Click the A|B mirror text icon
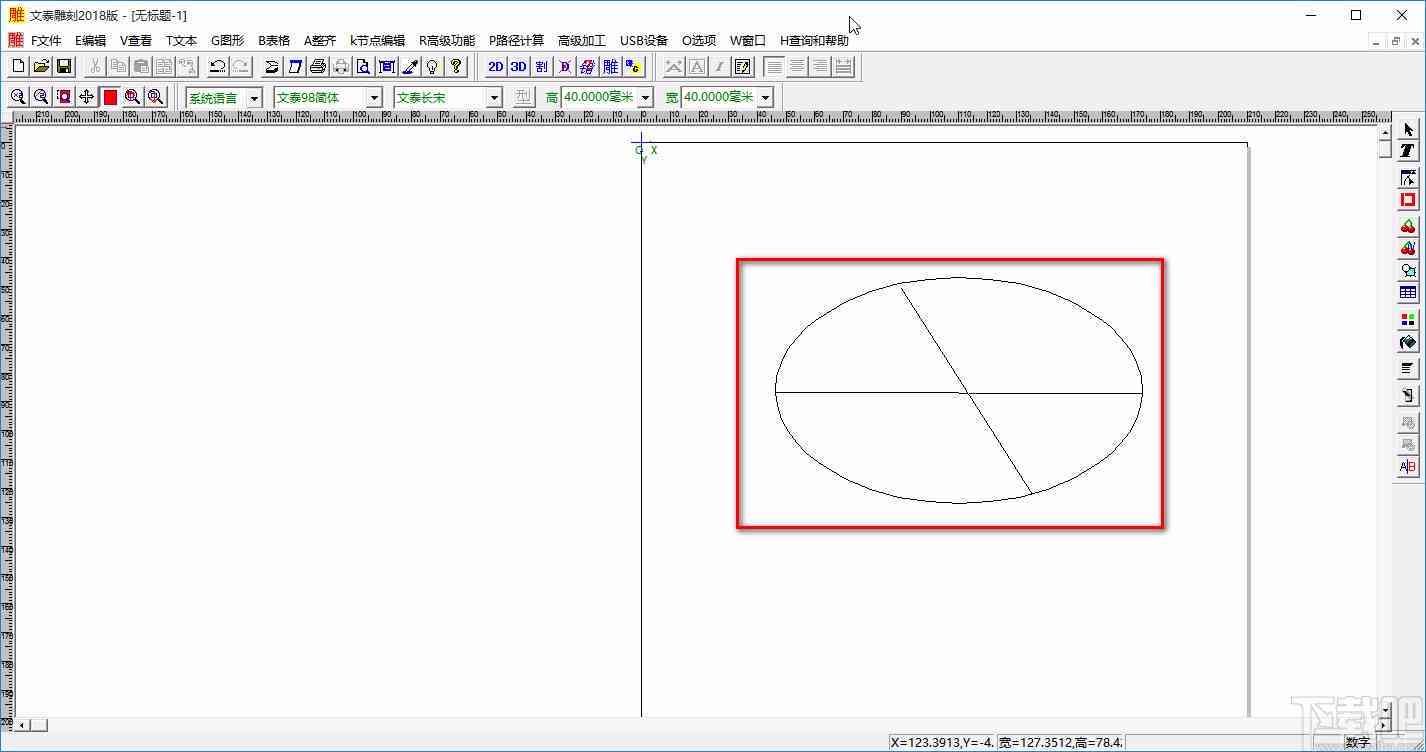This screenshot has height=752, width=1426. tap(1408, 467)
